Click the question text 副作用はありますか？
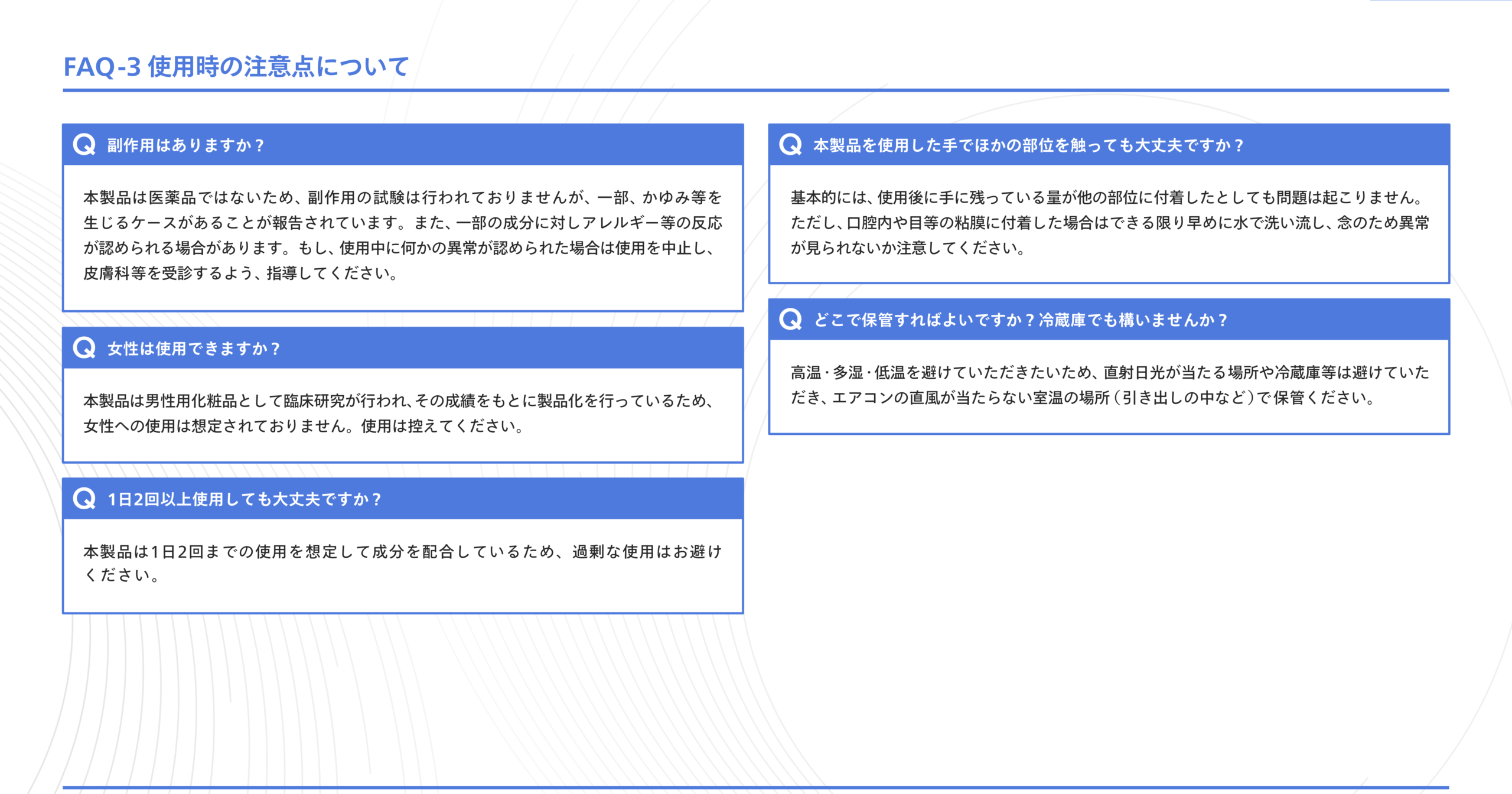The image size is (1512, 794). pos(186,145)
